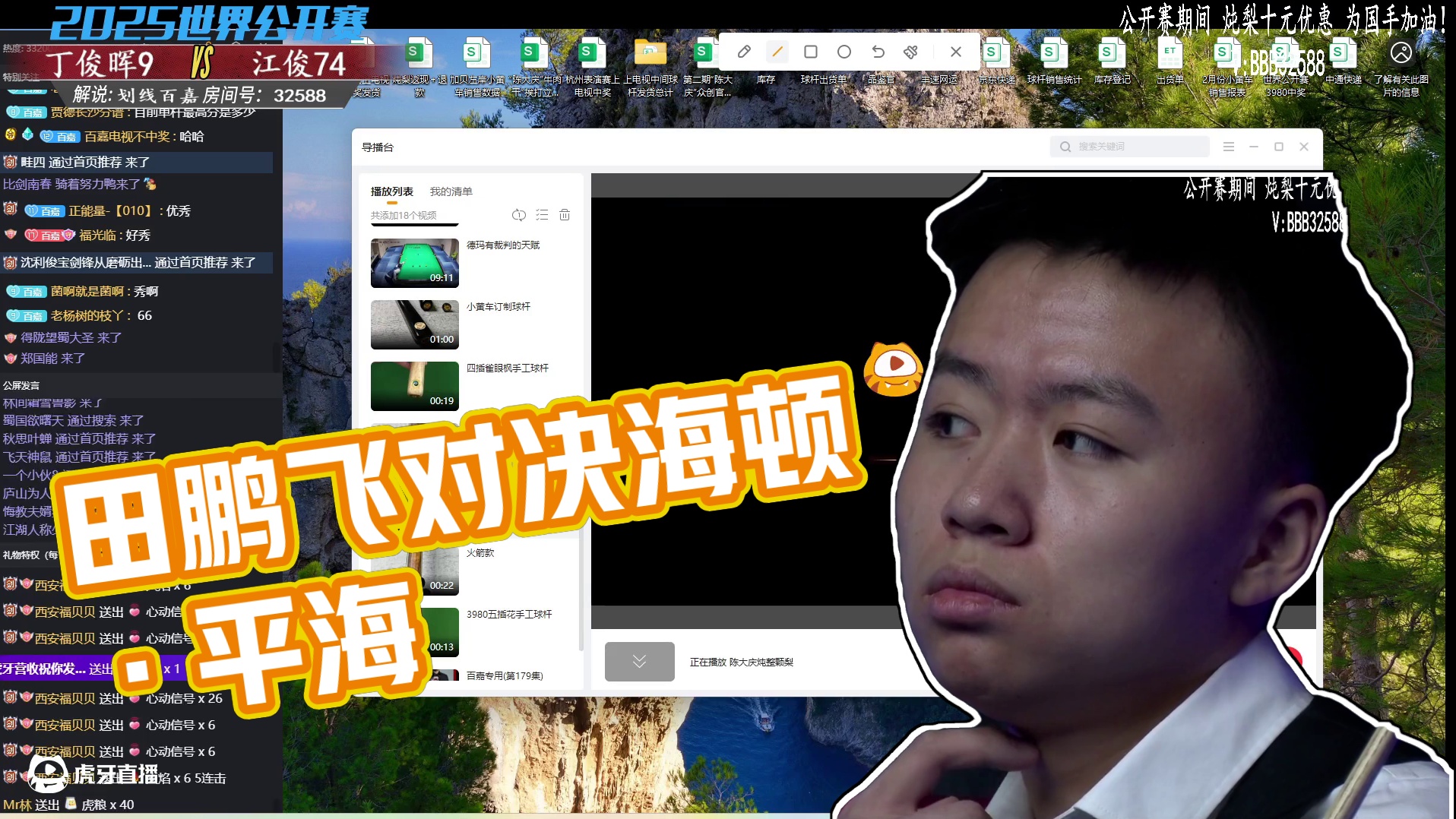The image size is (1456, 819).
Task: Open the 杭州表演赛上电视中奖 spreadsheet
Action: point(593,67)
